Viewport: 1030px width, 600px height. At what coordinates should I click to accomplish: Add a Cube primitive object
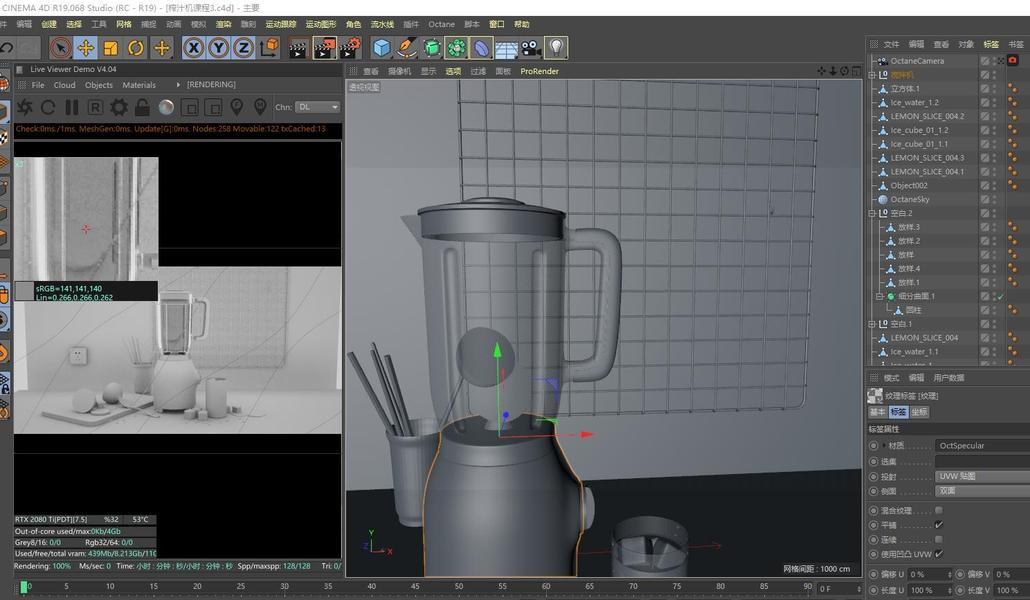(382, 48)
